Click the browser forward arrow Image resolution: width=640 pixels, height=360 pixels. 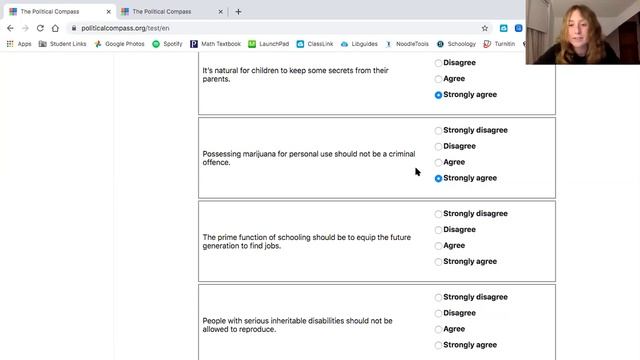tap(25, 28)
